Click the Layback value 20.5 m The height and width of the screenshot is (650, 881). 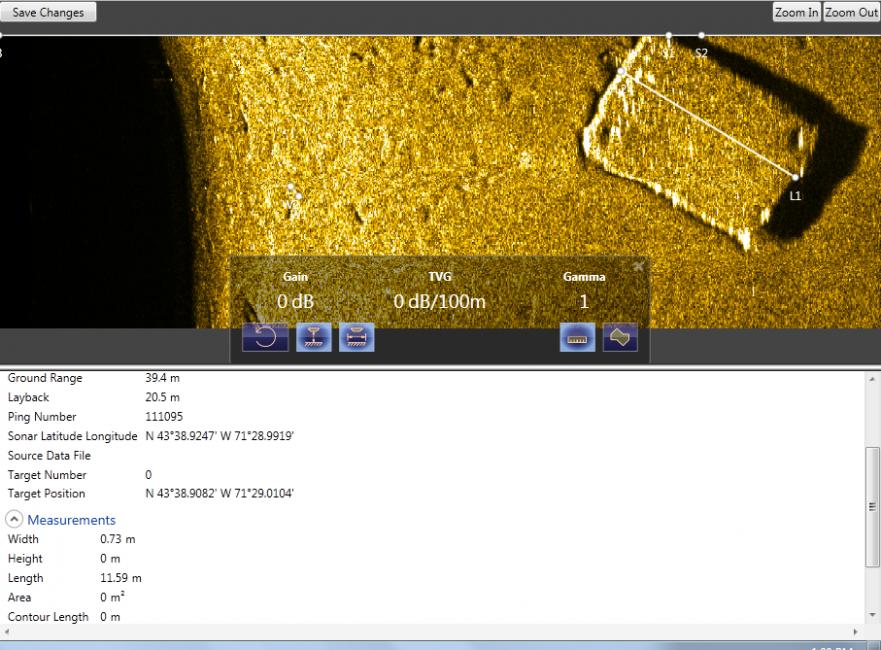point(162,397)
